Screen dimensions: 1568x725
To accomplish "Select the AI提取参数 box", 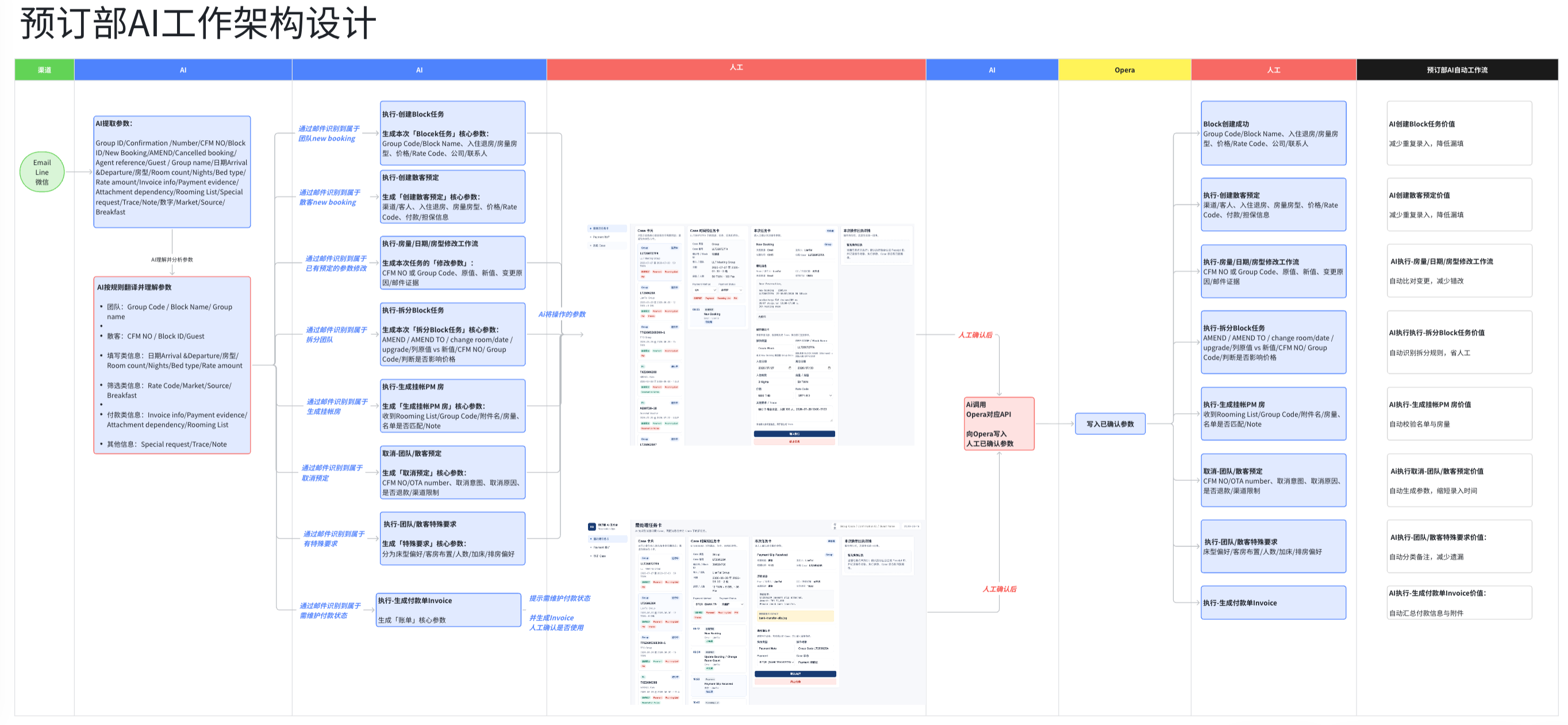I will point(172,172).
